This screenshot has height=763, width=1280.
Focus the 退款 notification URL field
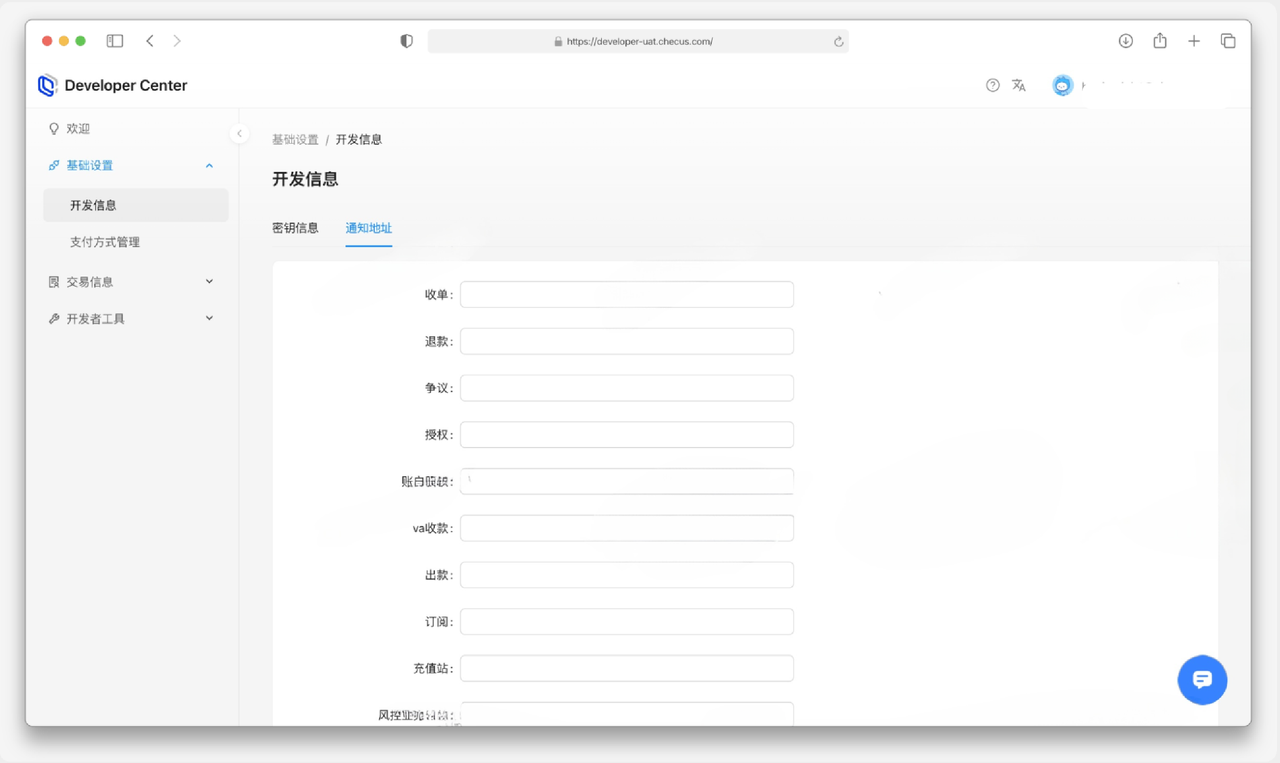[x=627, y=342]
